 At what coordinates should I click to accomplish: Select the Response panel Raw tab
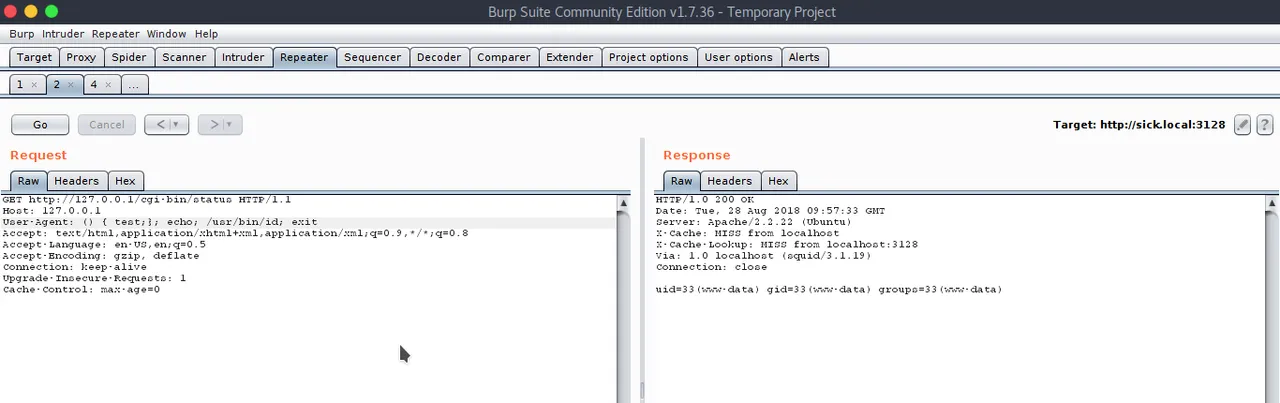pyautogui.click(x=681, y=181)
